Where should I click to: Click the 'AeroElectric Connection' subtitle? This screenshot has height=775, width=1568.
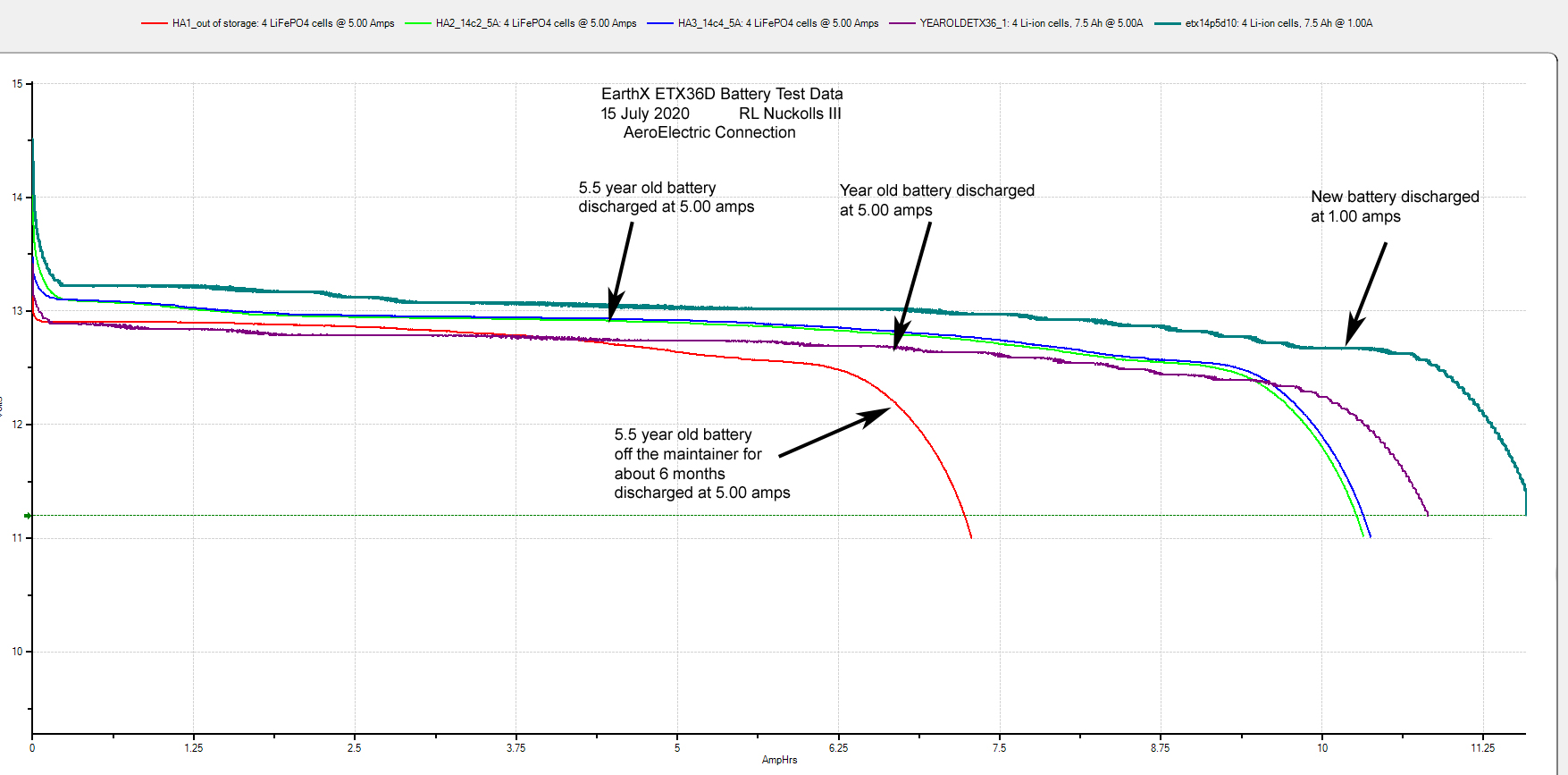tap(709, 132)
